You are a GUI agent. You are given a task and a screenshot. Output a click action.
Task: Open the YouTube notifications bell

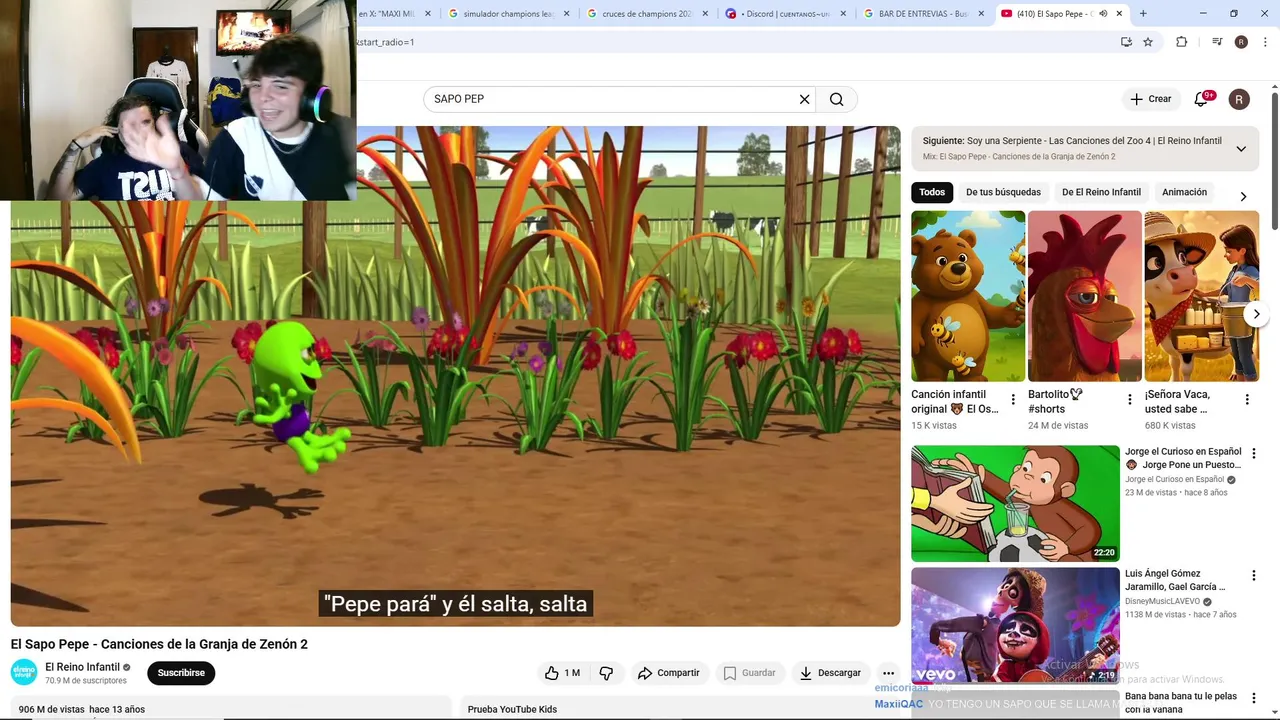1201,99
